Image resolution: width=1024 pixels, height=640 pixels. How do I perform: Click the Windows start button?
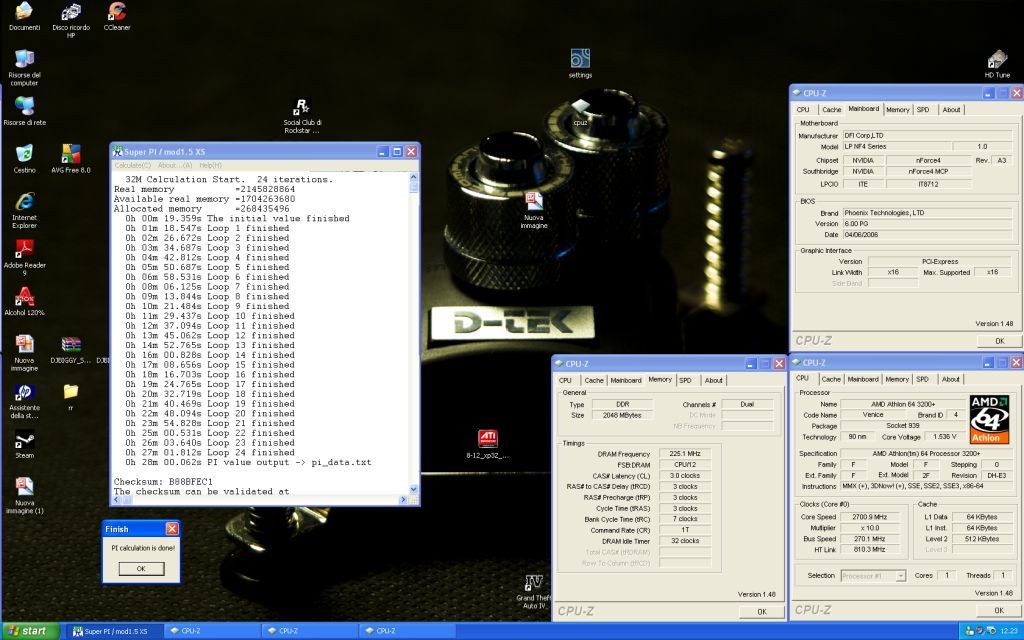[29, 631]
